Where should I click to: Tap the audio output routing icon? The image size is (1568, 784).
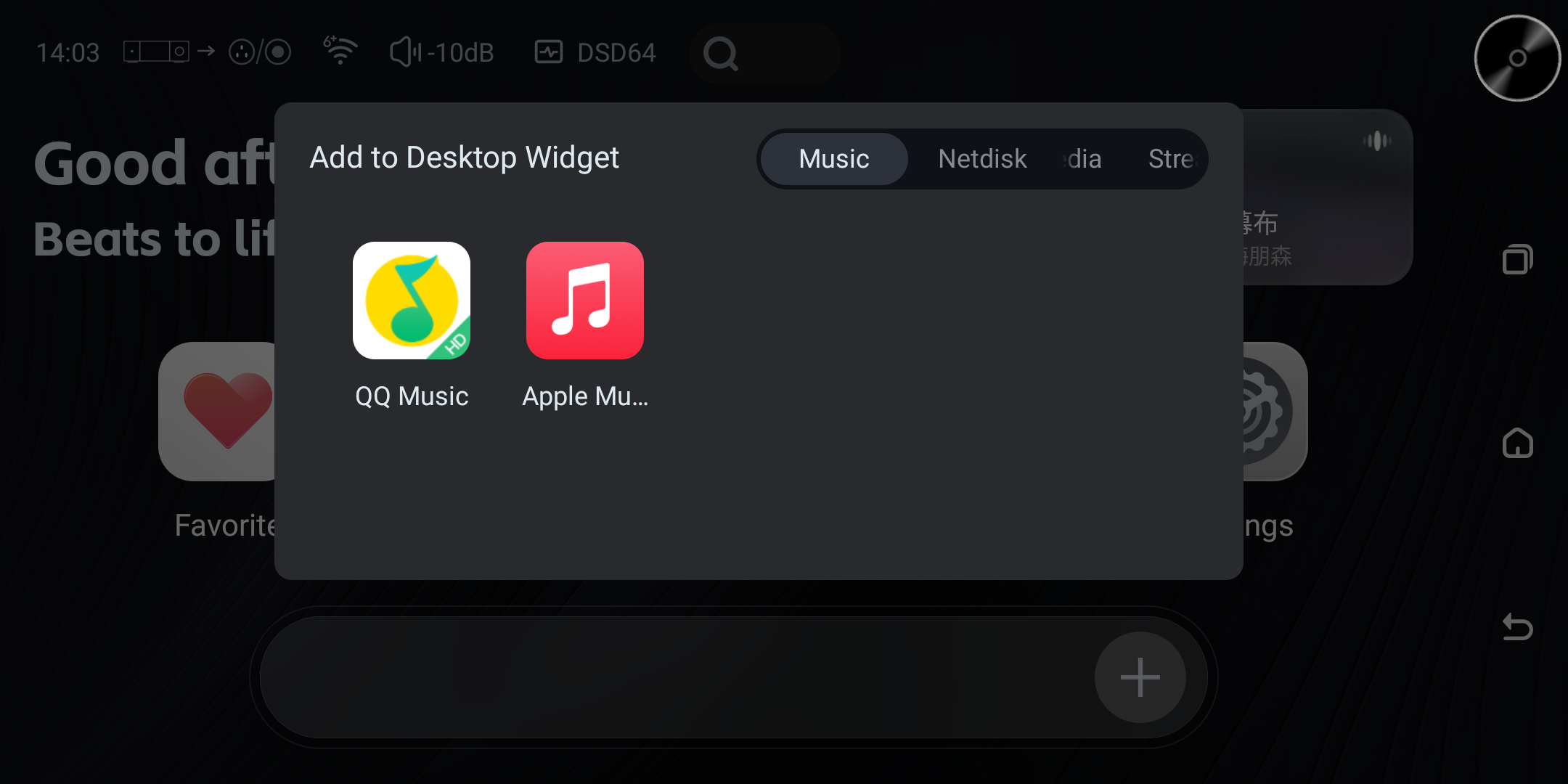(208, 52)
